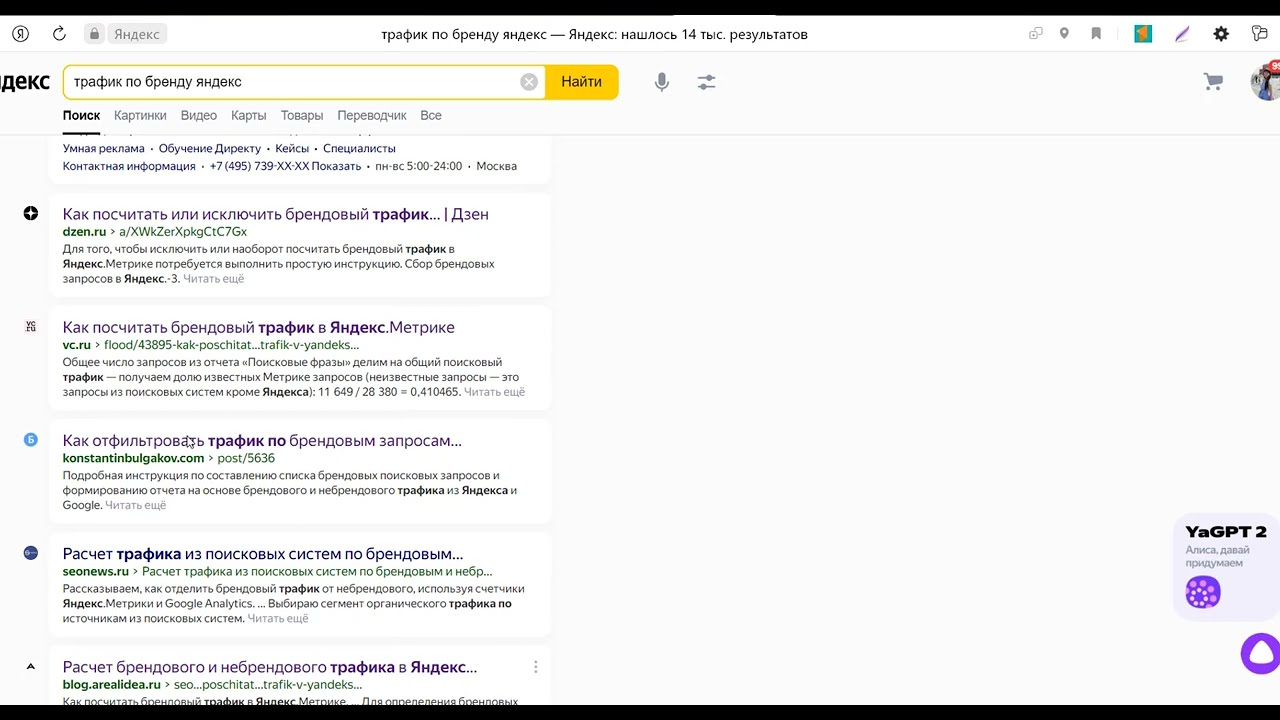Show the phone number +7 (495) 739 Показать
Viewport: 1280px width, 720px height.
click(x=285, y=166)
